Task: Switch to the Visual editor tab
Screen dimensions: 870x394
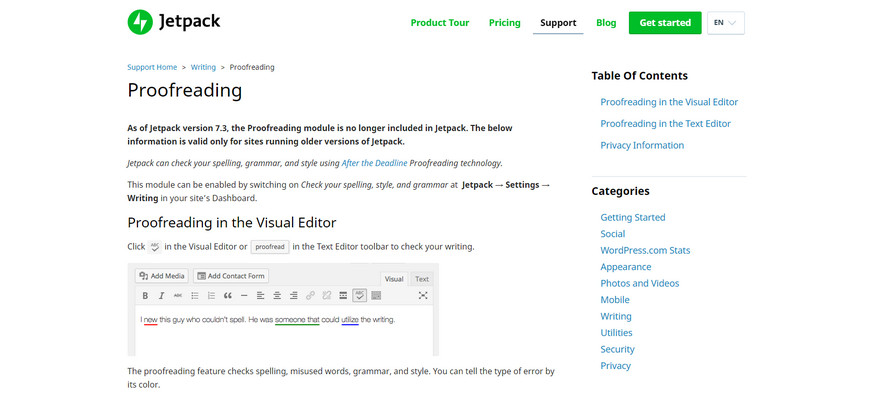Action: coord(394,279)
